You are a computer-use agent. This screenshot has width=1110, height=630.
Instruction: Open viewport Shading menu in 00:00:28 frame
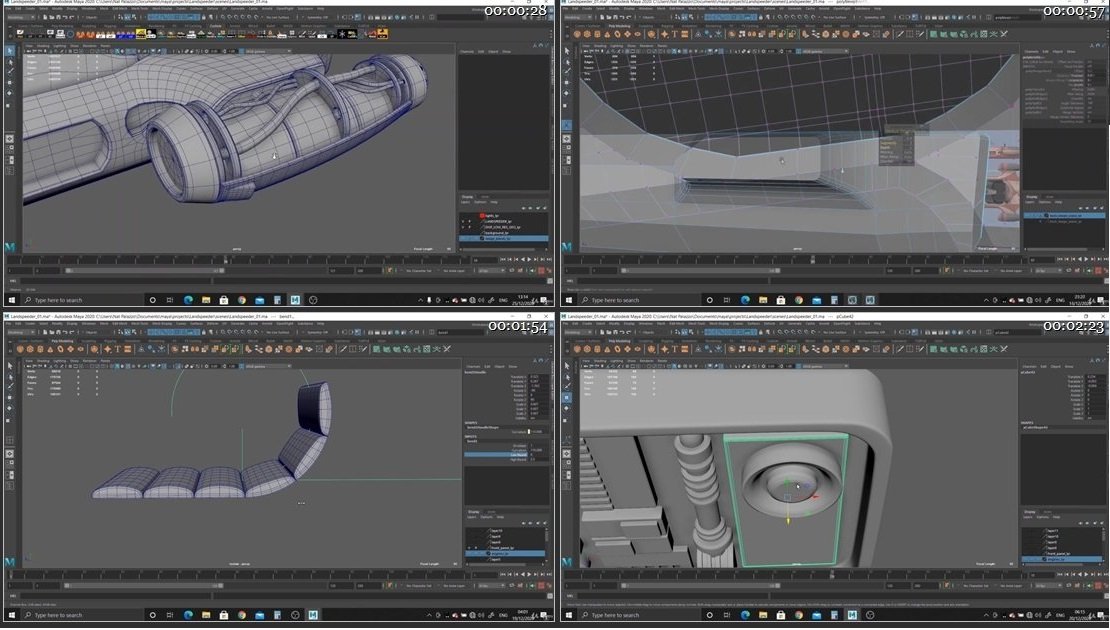(43, 46)
